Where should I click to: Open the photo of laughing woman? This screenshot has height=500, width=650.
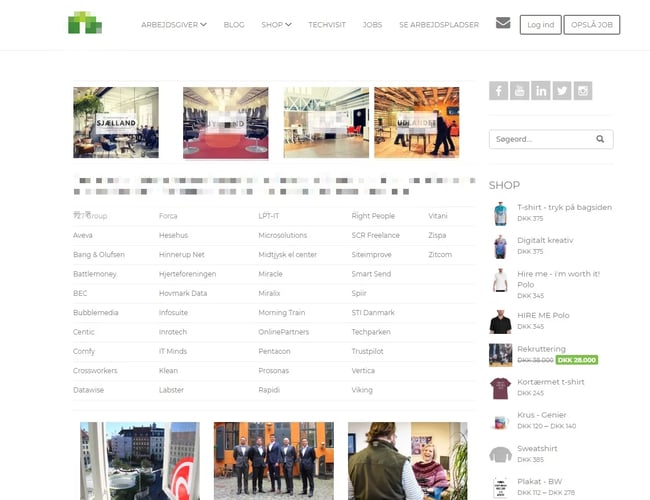(407, 461)
